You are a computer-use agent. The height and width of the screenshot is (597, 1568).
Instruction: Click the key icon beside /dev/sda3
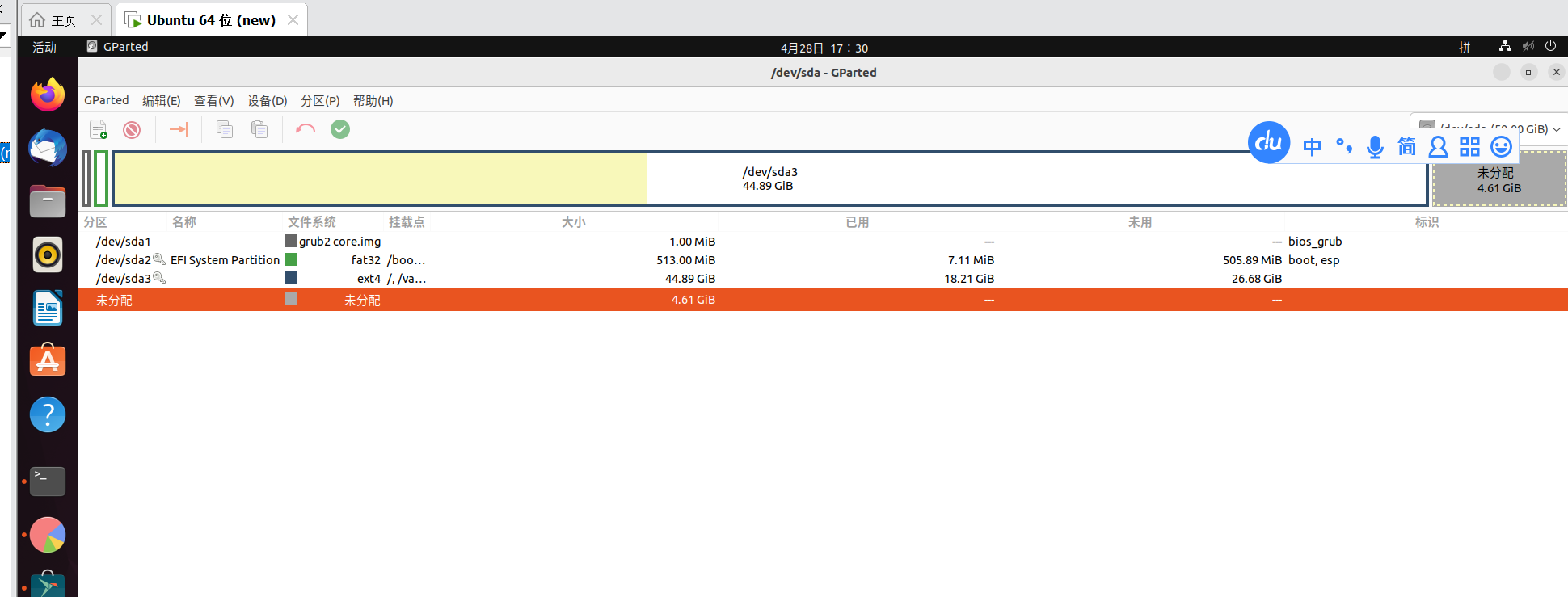tap(159, 278)
